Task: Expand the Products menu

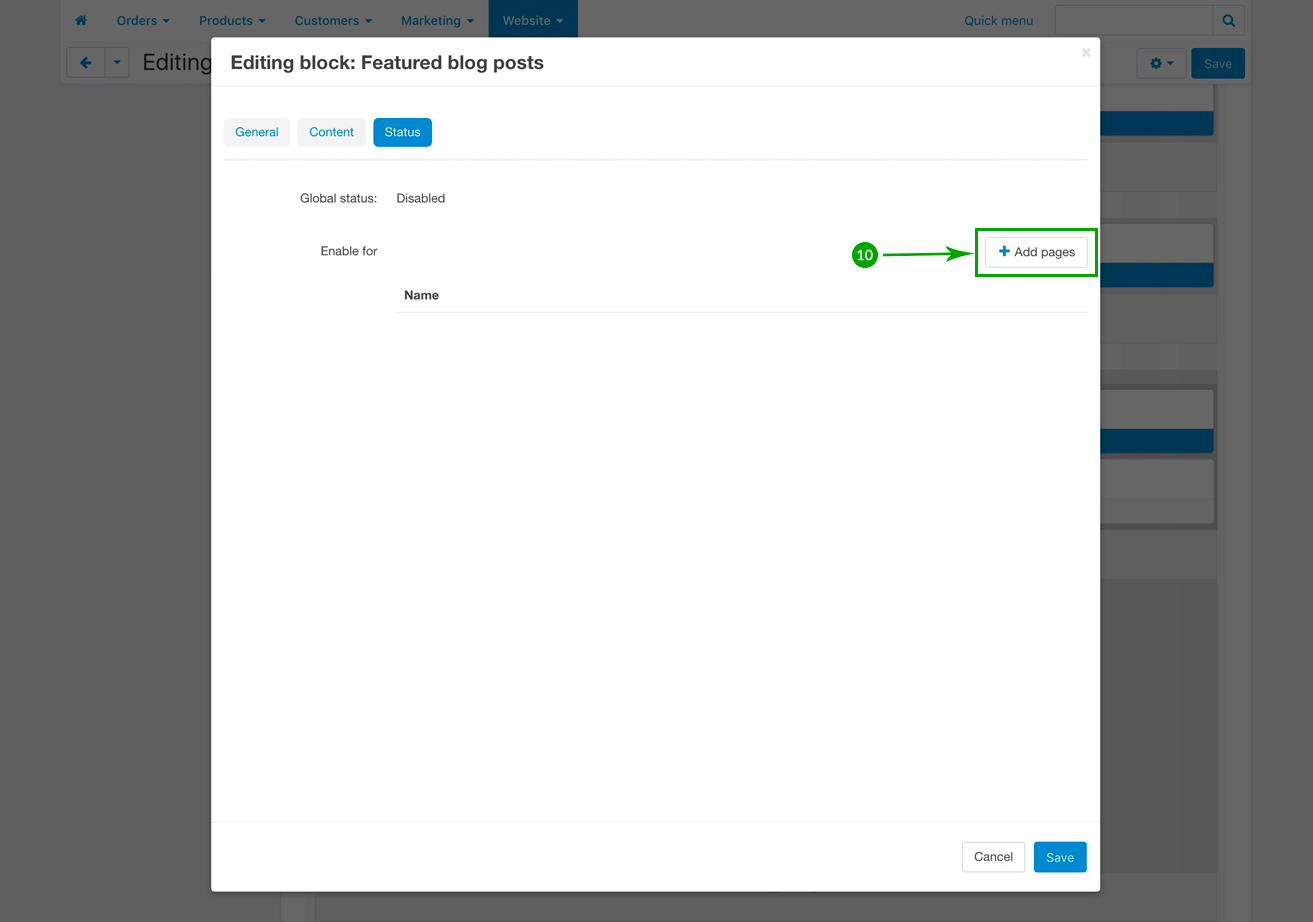Action: click(232, 20)
